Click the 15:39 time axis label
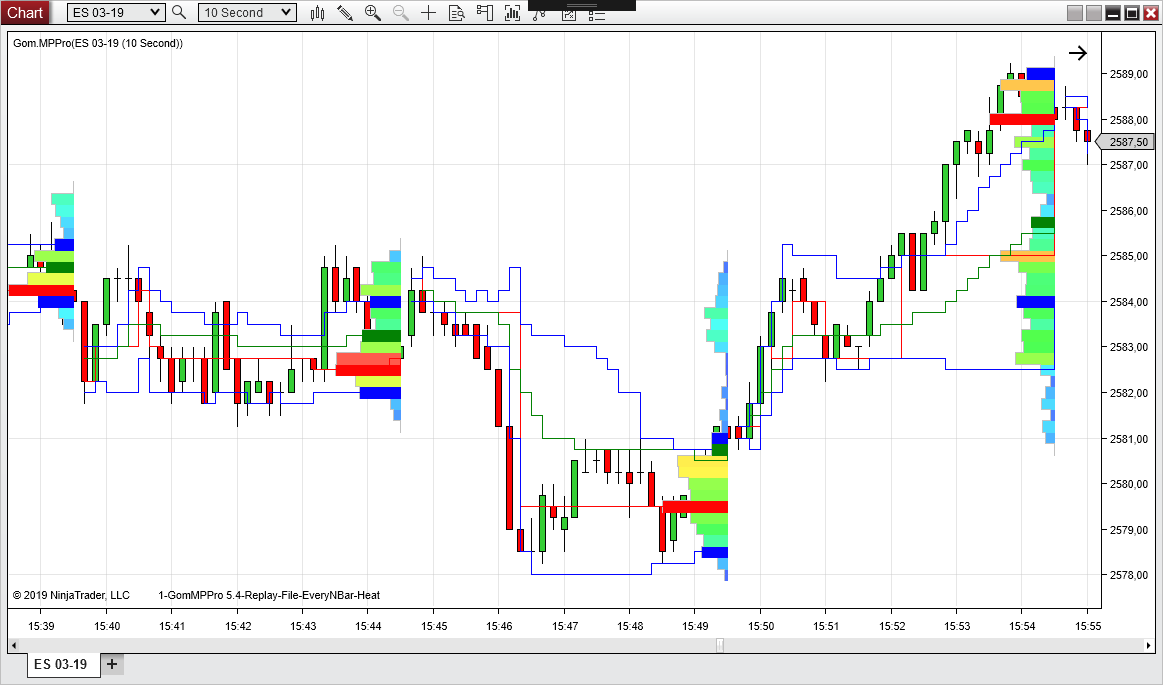1163x685 pixels. pyautogui.click(x=41, y=626)
